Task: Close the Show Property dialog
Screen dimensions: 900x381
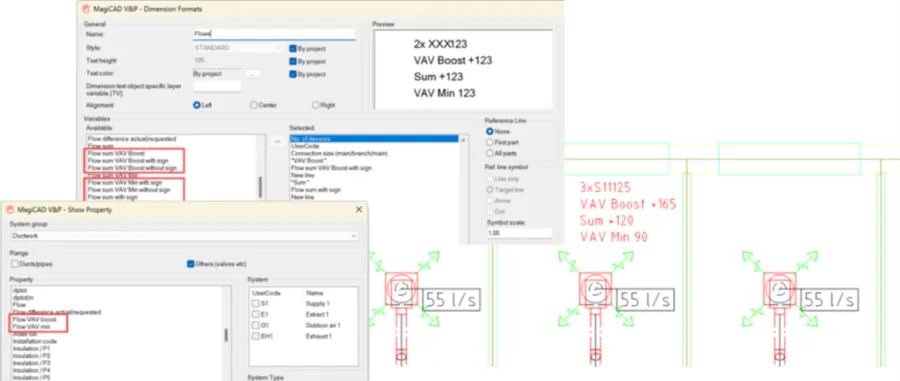Action: tap(359, 209)
